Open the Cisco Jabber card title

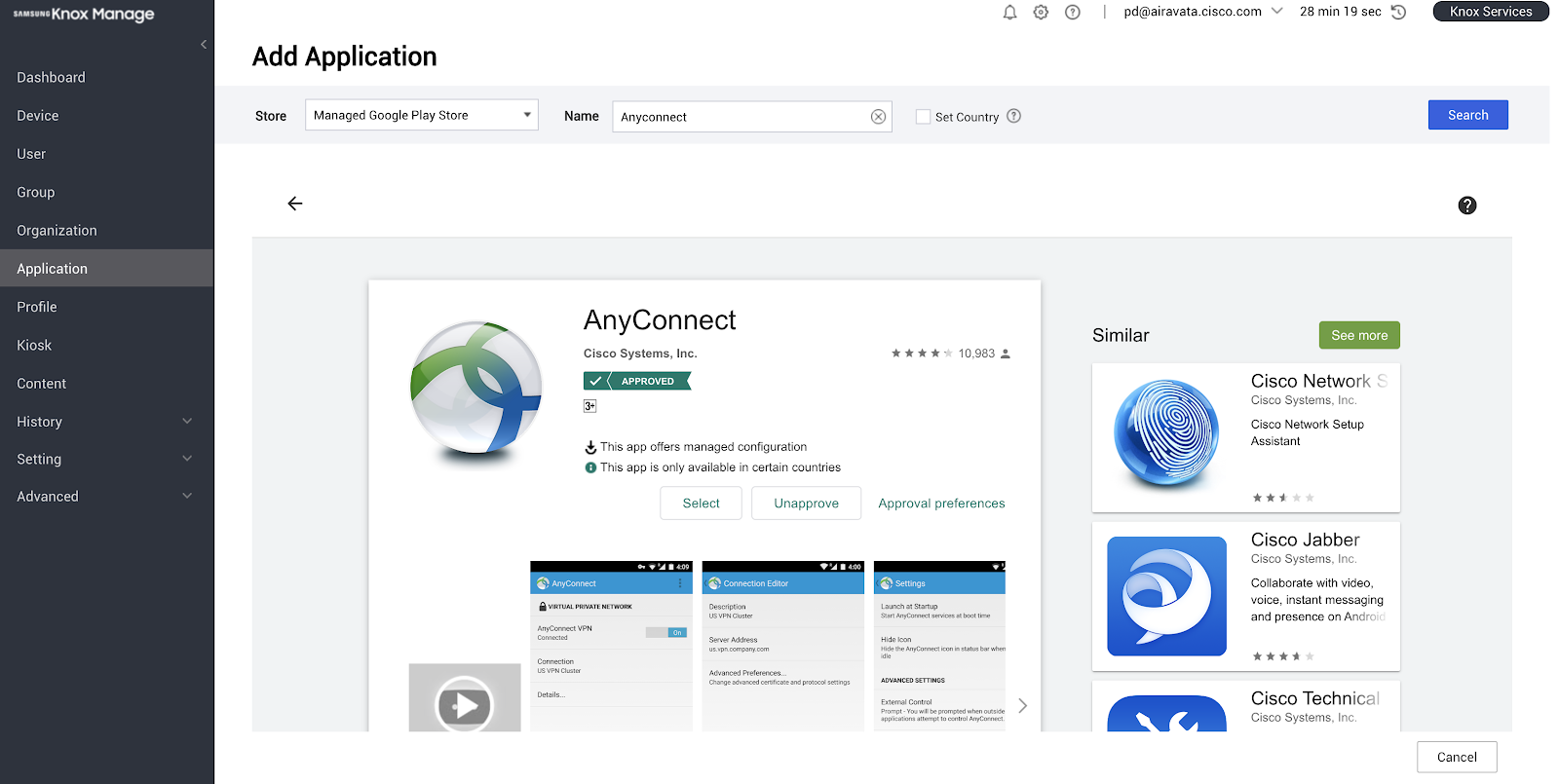click(1305, 540)
